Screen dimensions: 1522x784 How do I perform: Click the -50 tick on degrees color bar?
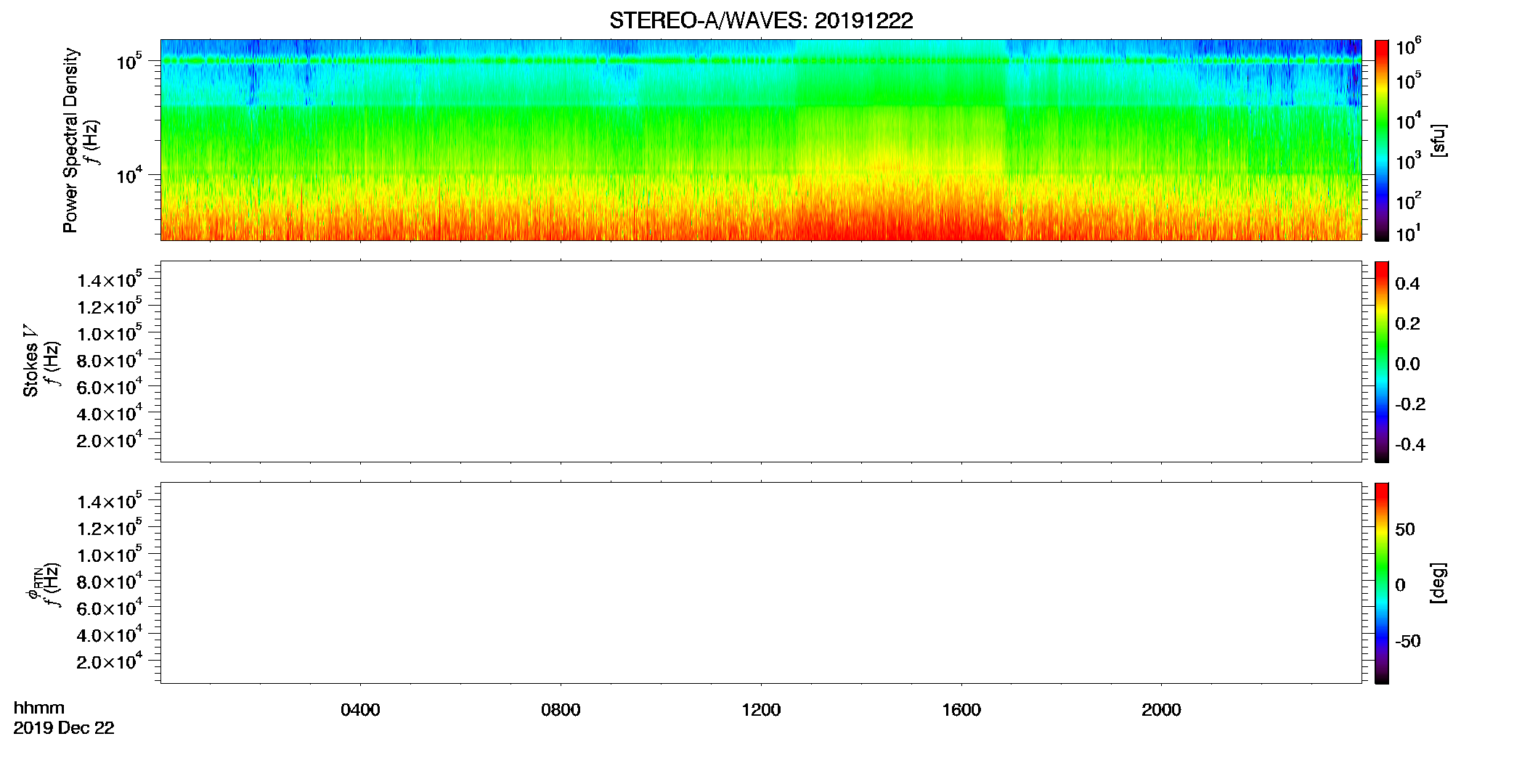coord(1408,641)
